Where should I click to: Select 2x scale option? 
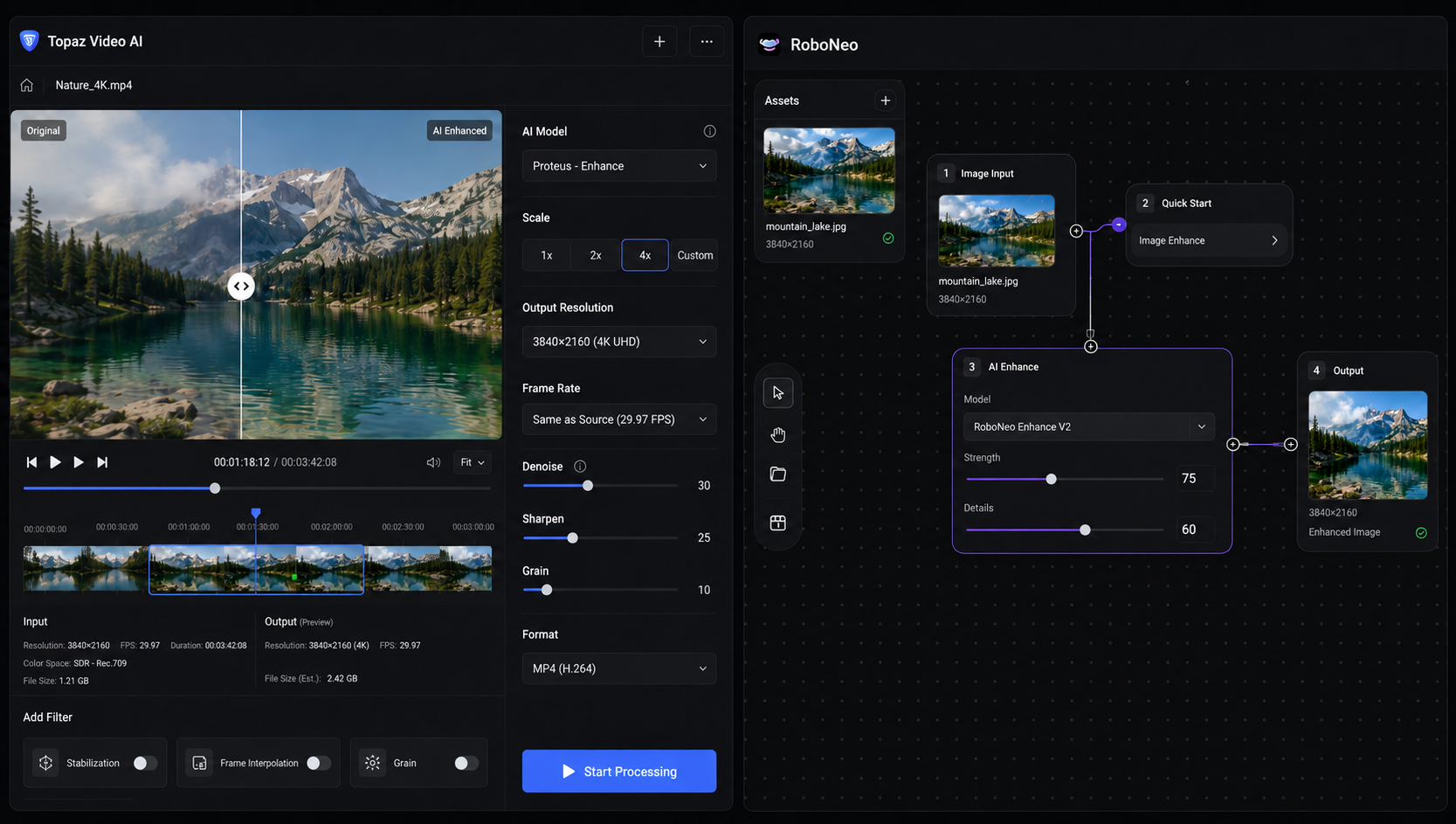(596, 255)
